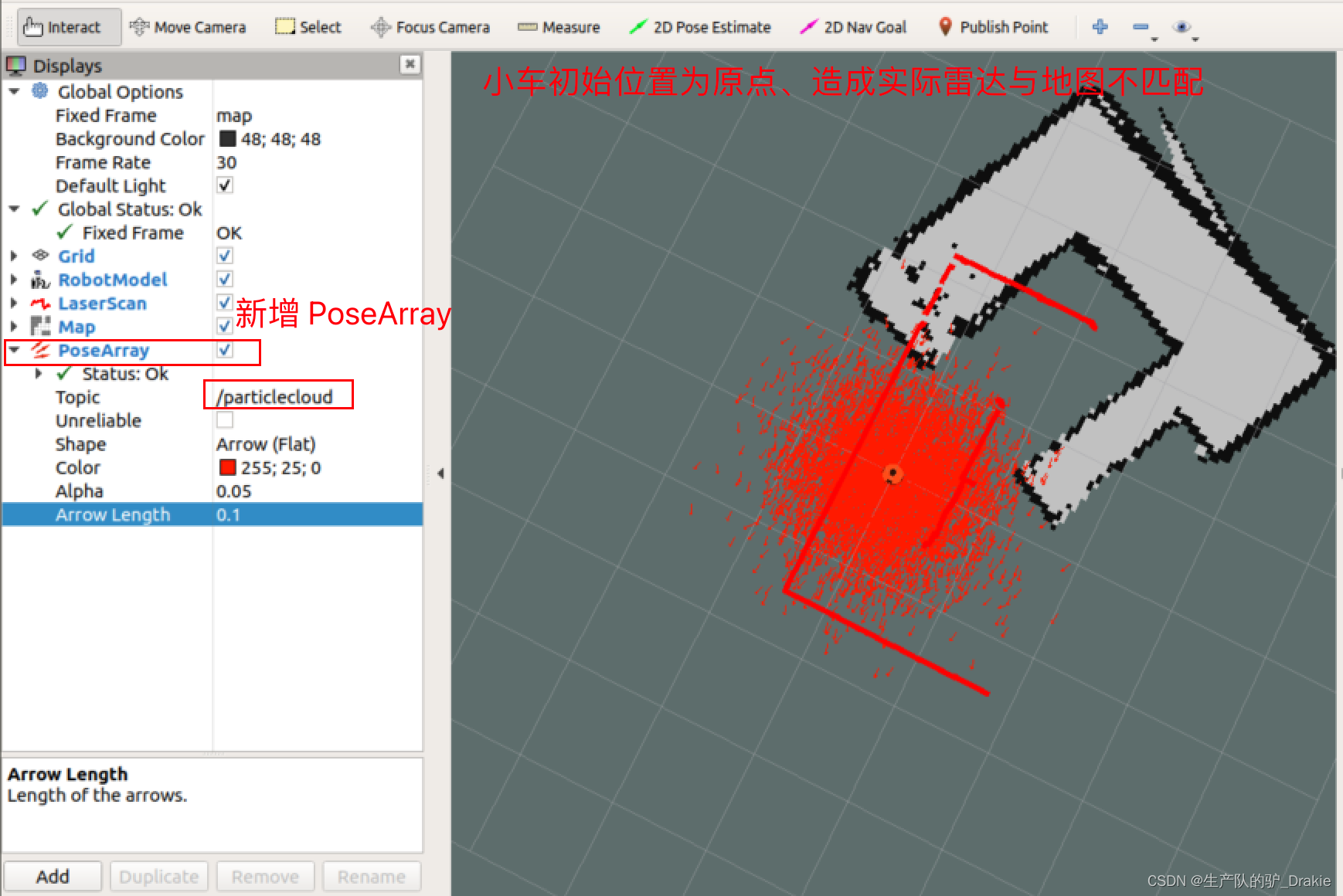This screenshot has width=1343, height=896.
Task: Toggle the Map display checkbox
Action: [x=225, y=326]
